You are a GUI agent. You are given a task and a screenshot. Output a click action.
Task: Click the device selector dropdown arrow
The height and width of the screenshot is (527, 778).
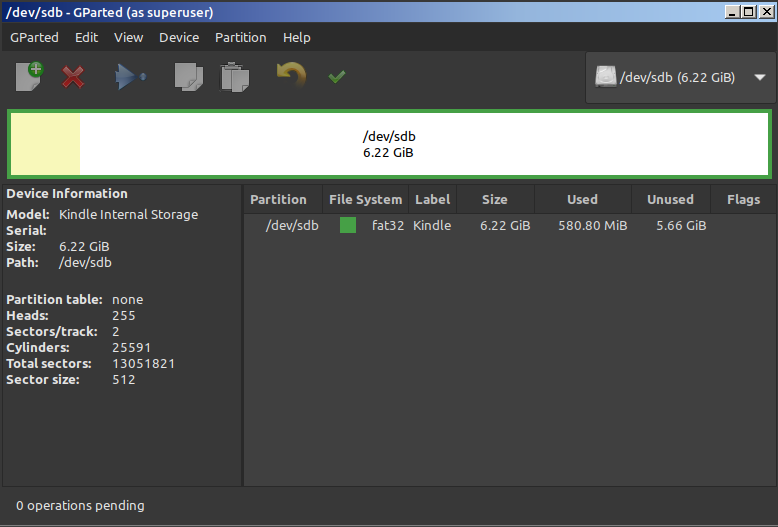(760, 77)
